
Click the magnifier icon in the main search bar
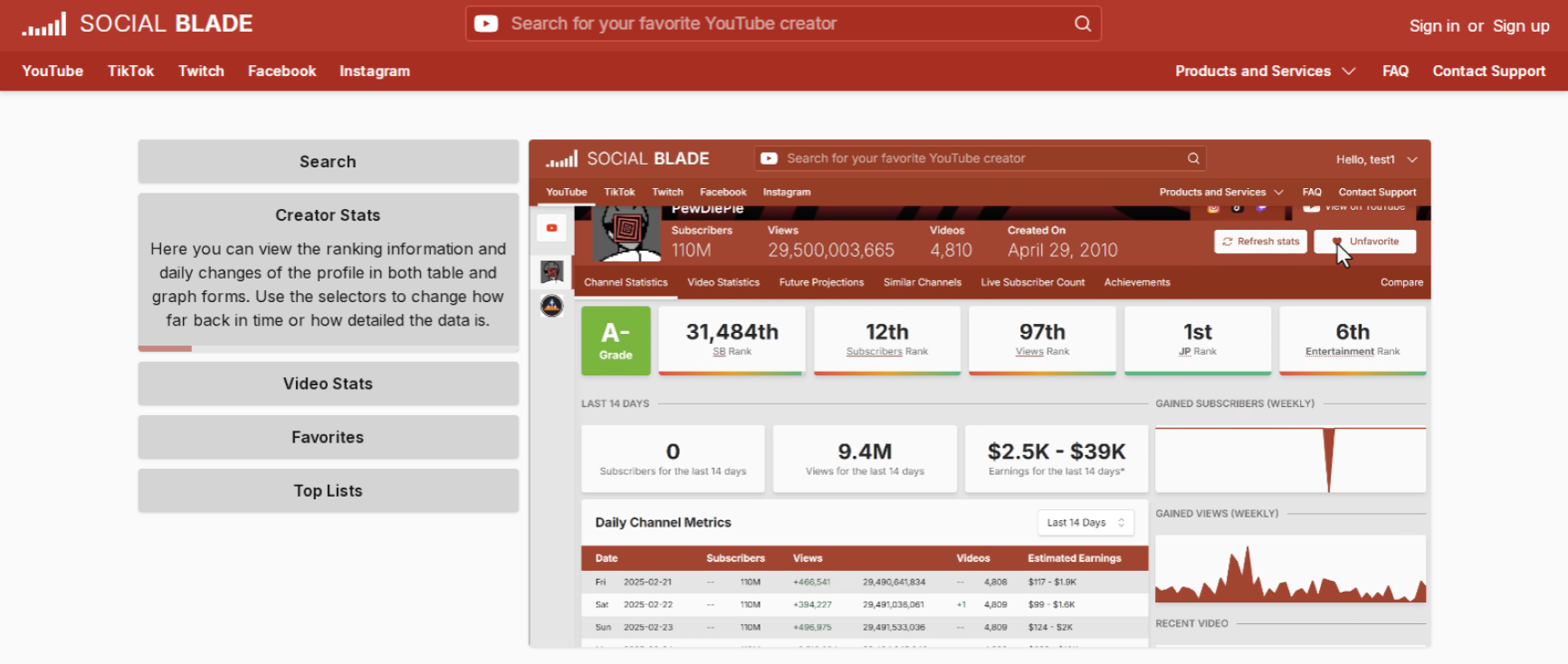pyautogui.click(x=1083, y=24)
